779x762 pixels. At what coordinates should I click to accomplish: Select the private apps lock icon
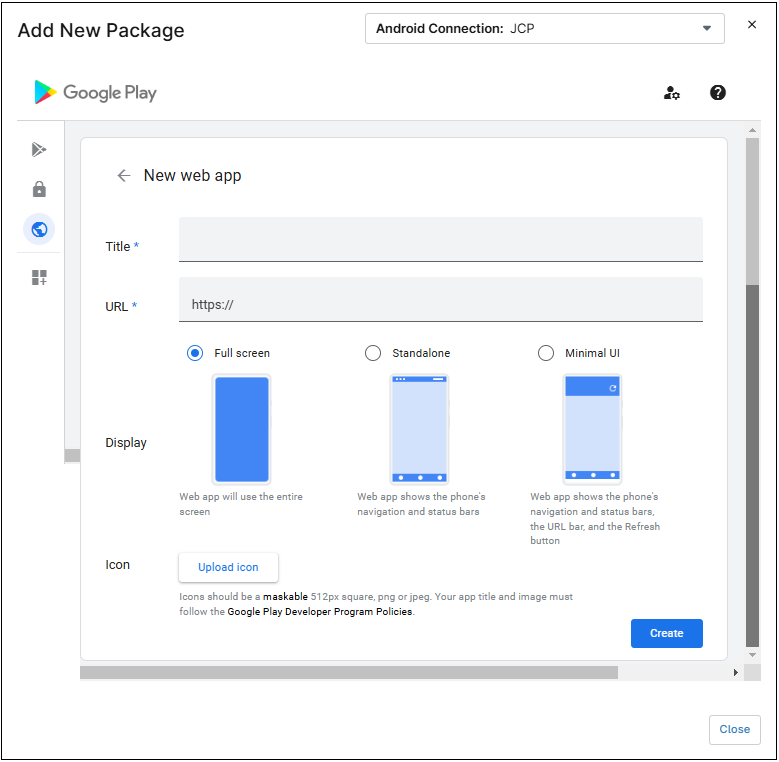(x=39, y=190)
